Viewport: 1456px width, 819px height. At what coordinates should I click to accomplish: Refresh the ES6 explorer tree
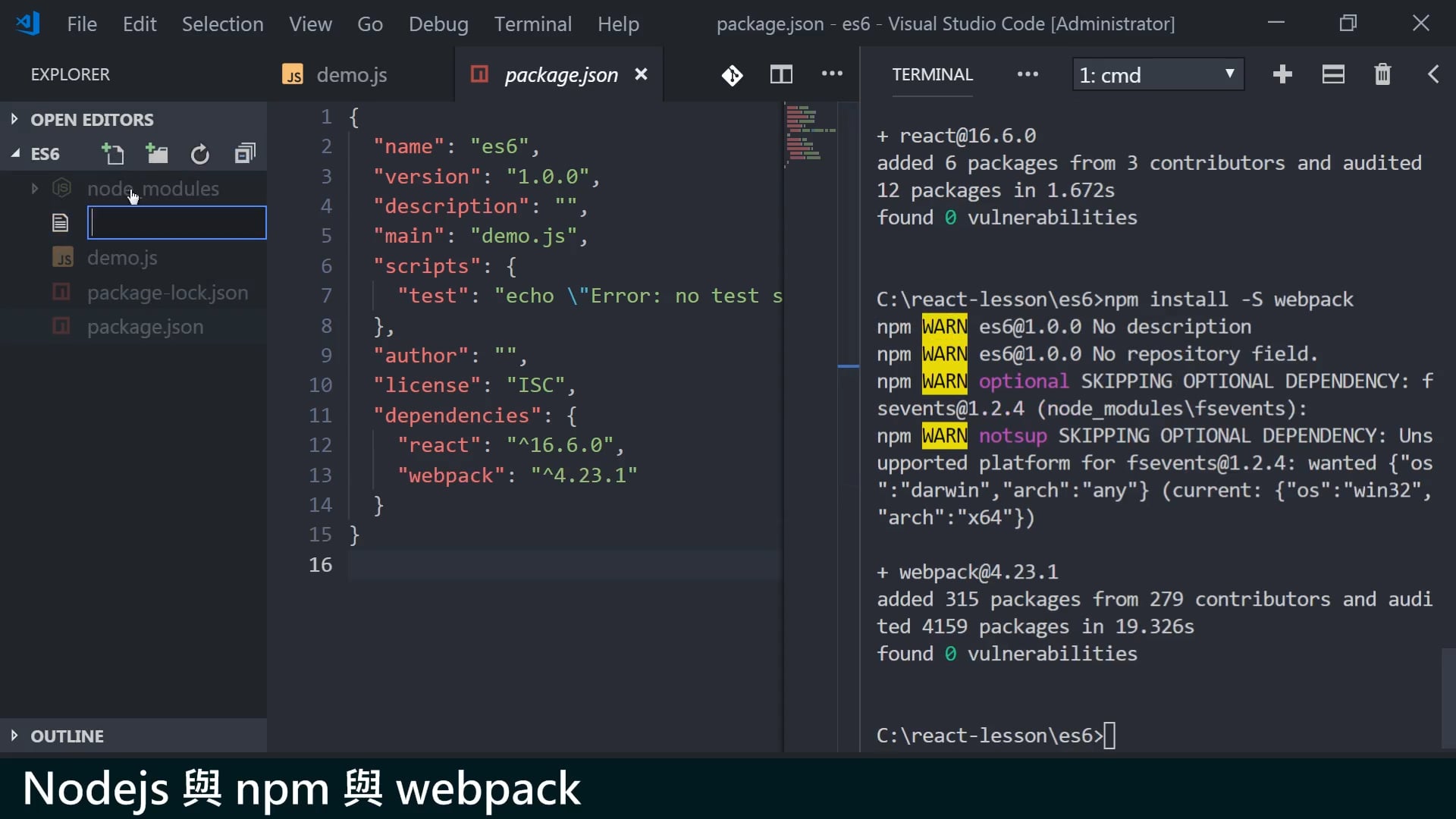tap(200, 155)
